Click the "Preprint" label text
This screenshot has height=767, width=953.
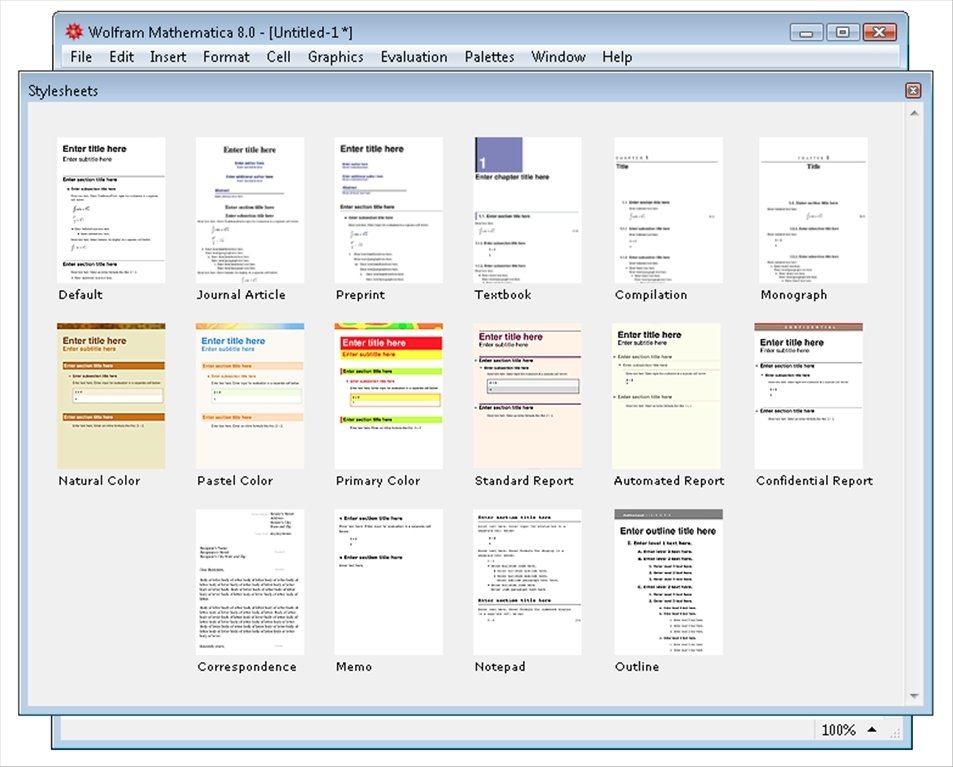tap(360, 295)
